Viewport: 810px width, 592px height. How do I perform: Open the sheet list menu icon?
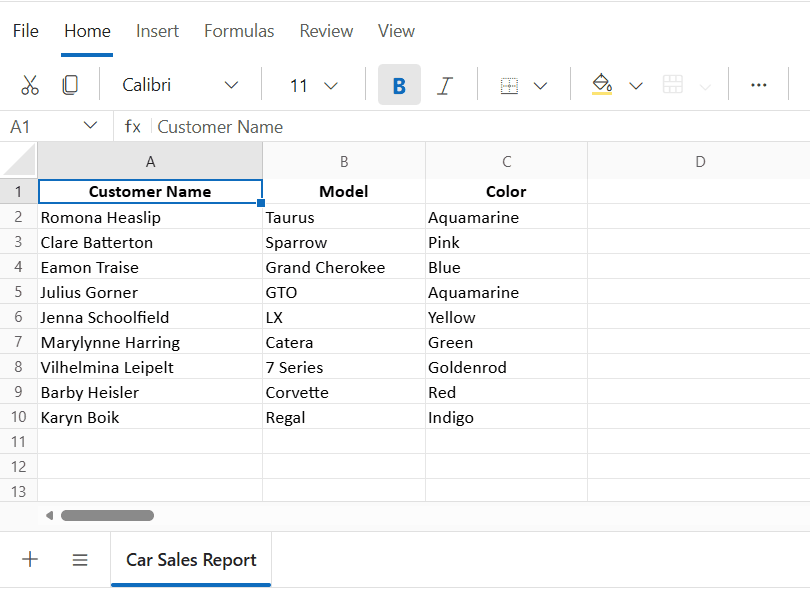click(80, 559)
